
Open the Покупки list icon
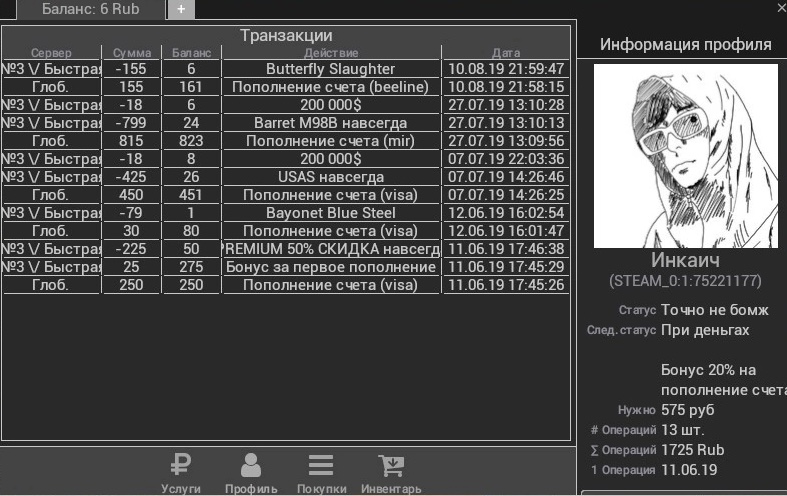321,466
